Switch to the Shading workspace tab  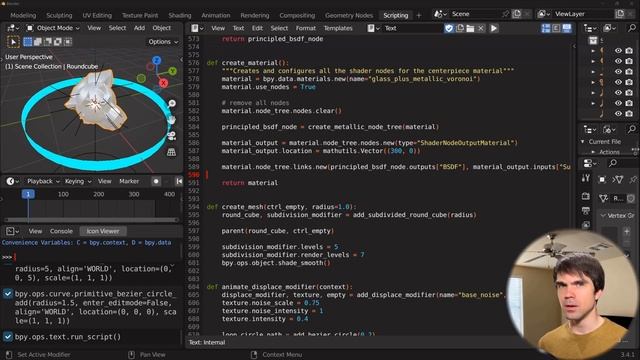pyautogui.click(x=180, y=16)
